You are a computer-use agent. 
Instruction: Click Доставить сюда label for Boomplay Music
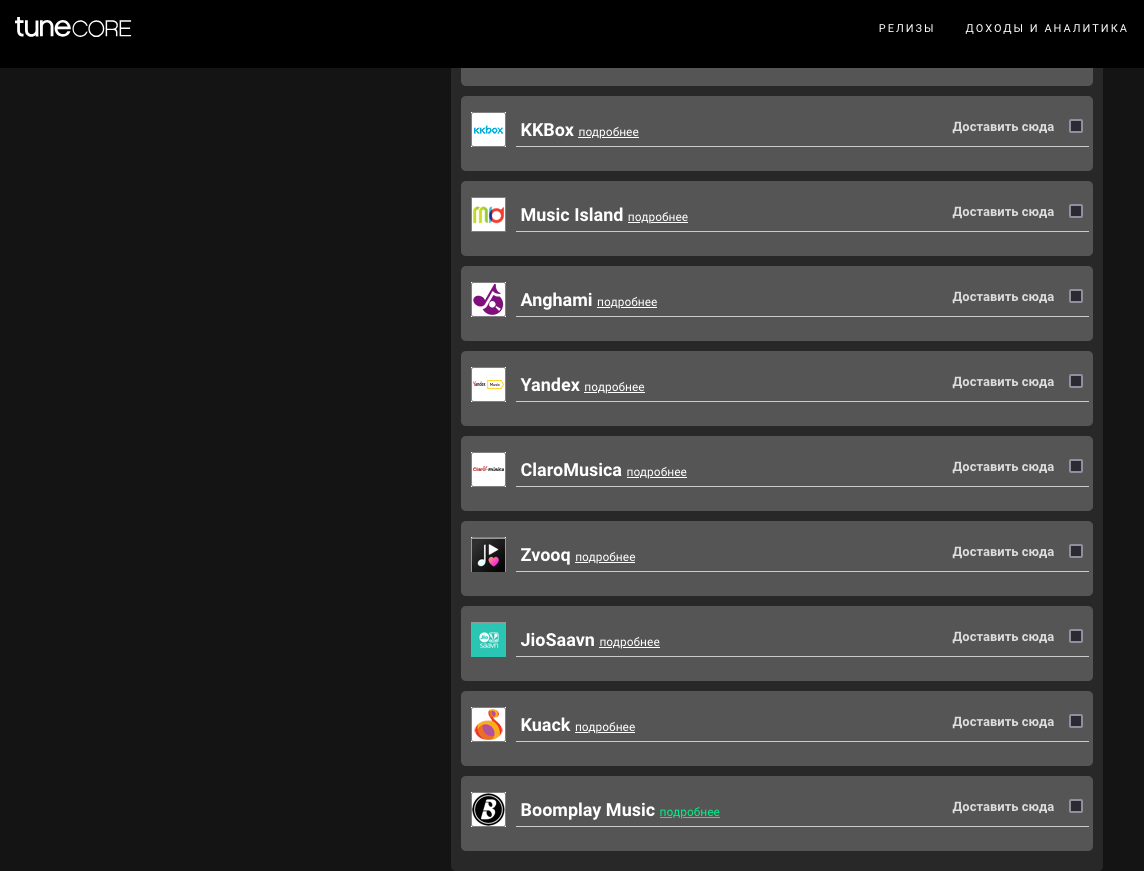pos(1003,807)
